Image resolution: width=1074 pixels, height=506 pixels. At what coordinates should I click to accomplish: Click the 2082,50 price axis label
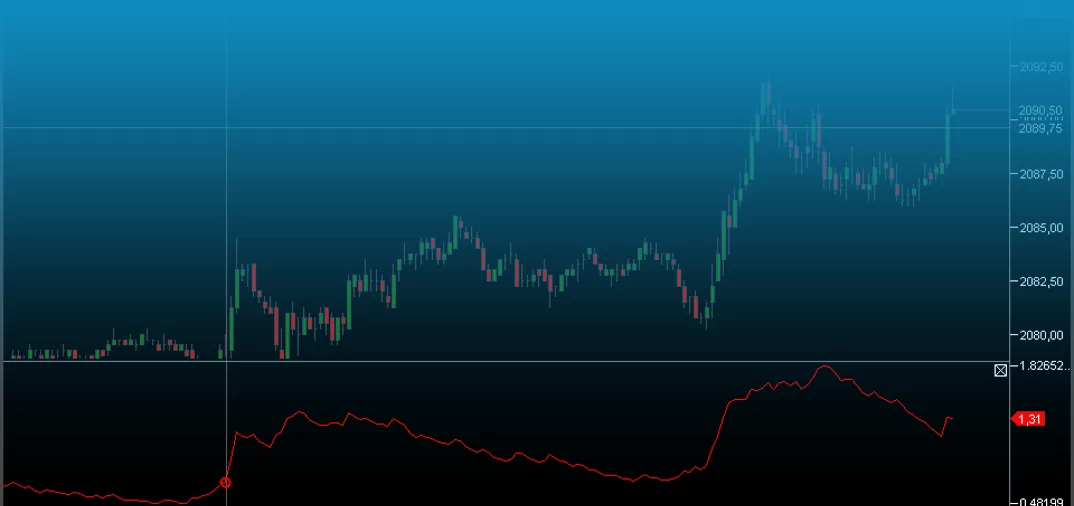tap(1041, 281)
